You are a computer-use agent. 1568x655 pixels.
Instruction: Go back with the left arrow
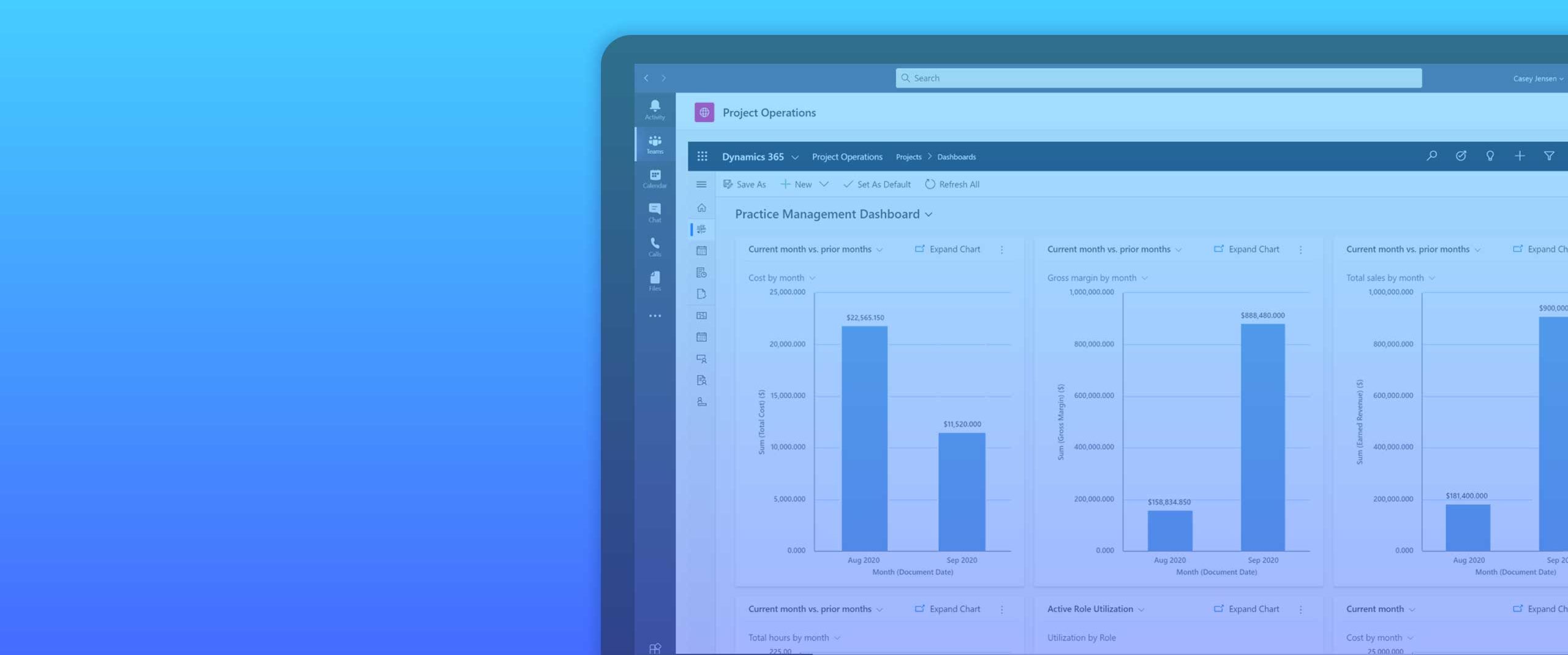pyautogui.click(x=646, y=78)
